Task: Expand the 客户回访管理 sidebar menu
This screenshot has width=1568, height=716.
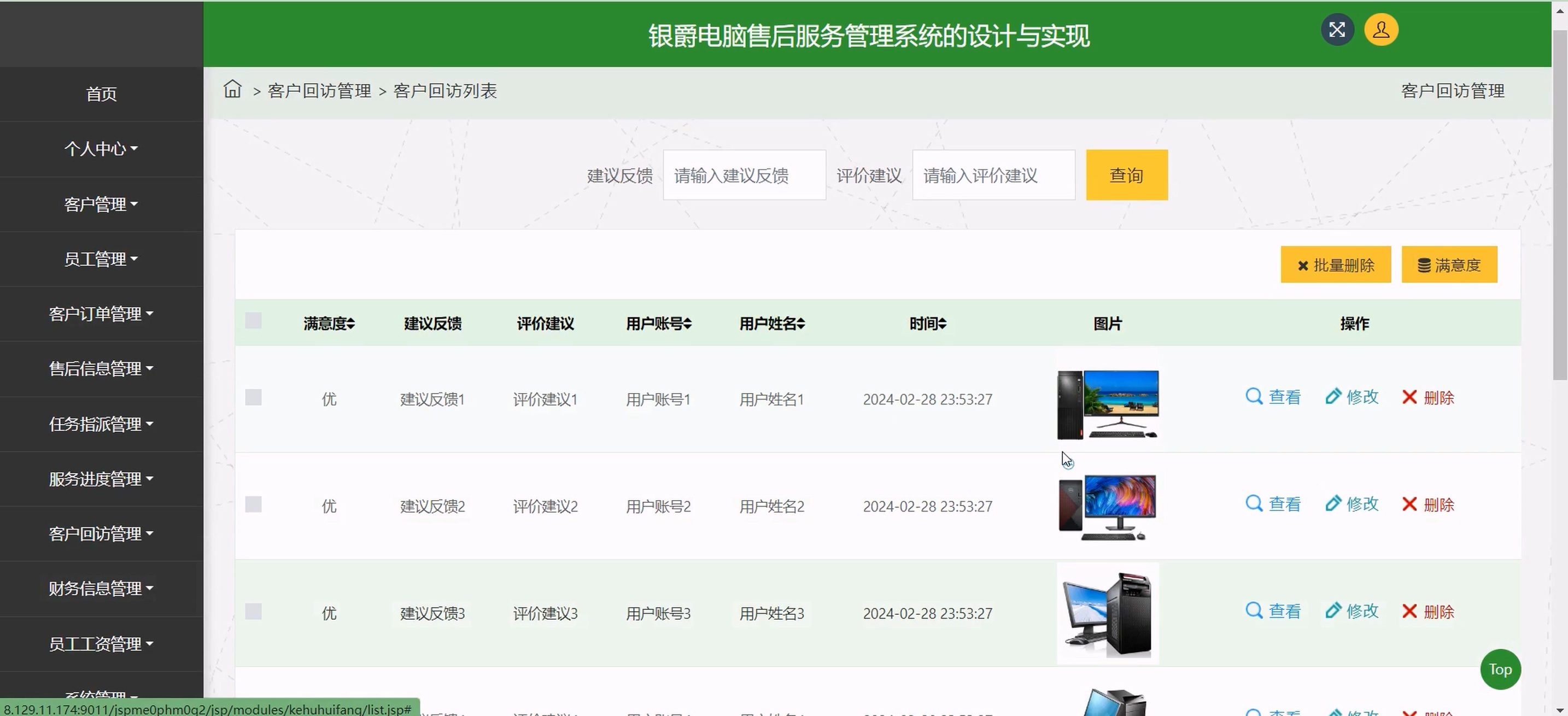Action: [101, 533]
